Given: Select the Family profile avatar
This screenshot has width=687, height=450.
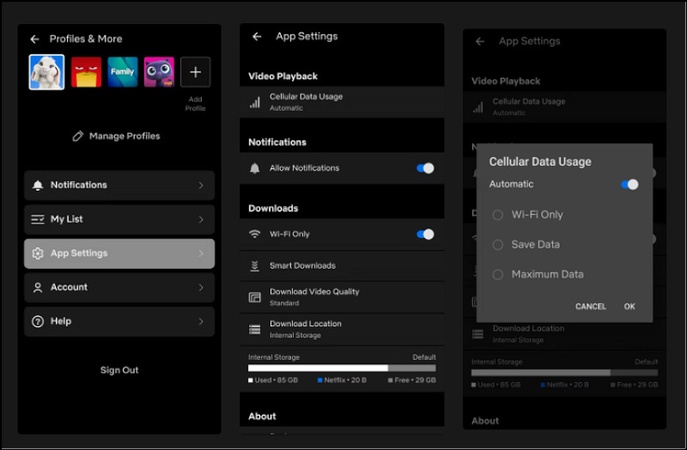Looking at the screenshot, I should 122,72.
